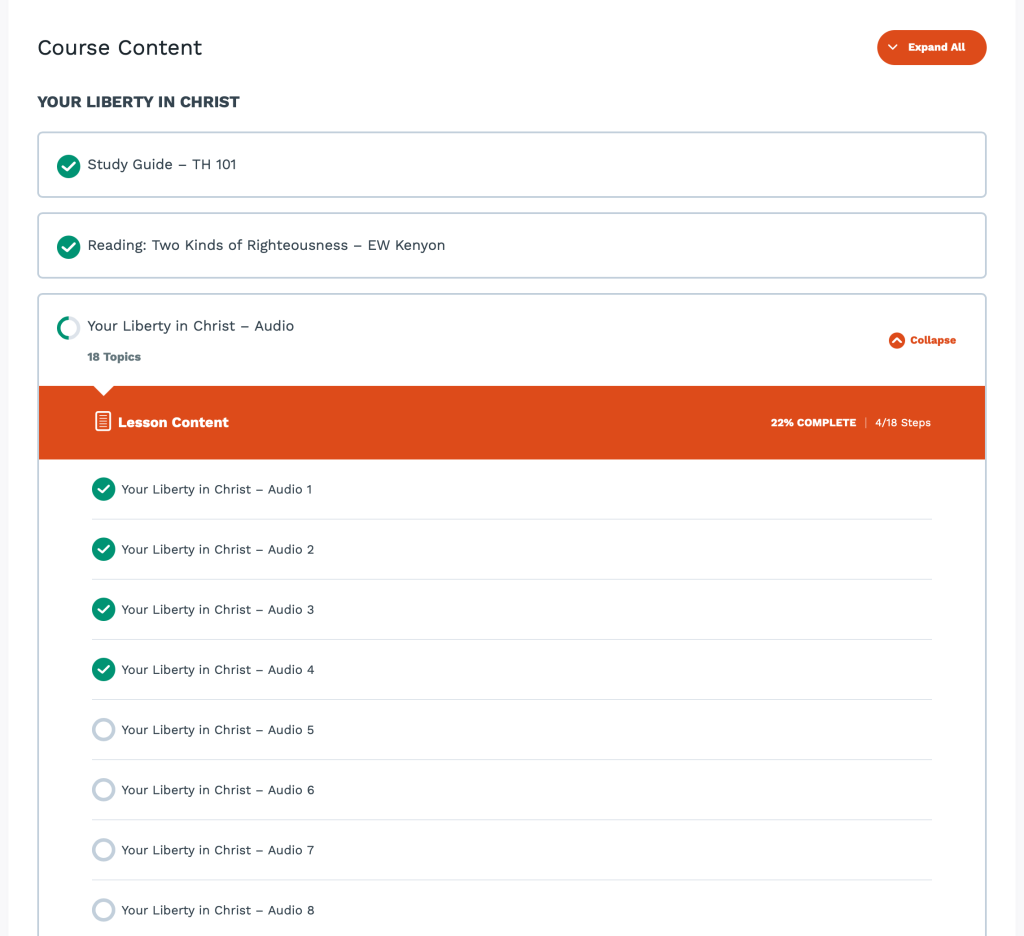Click the completed checkmark for Audio 2
Image resolution: width=1024 pixels, height=936 pixels.
point(103,549)
